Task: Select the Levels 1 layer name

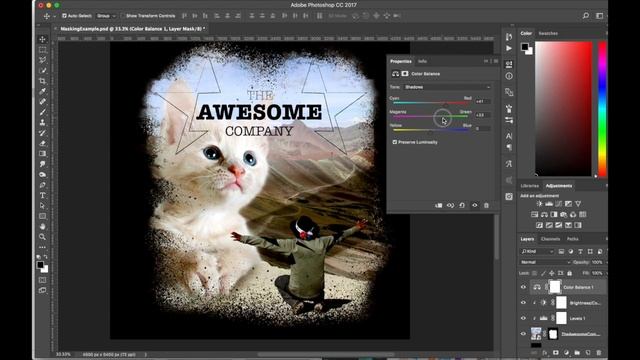Action: [x=577, y=318]
